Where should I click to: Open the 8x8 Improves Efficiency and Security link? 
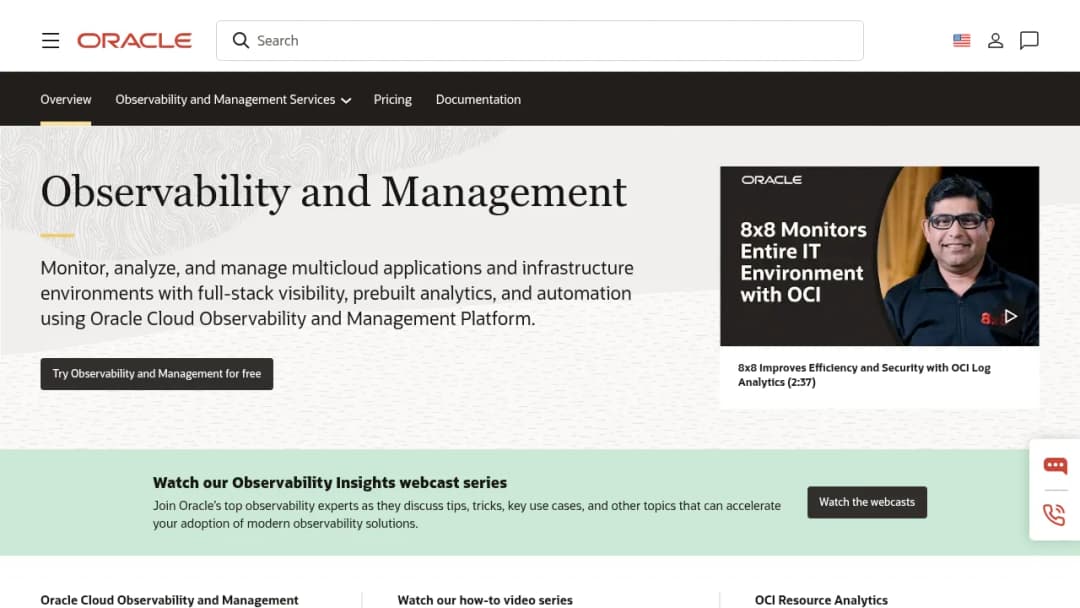tap(864, 375)
